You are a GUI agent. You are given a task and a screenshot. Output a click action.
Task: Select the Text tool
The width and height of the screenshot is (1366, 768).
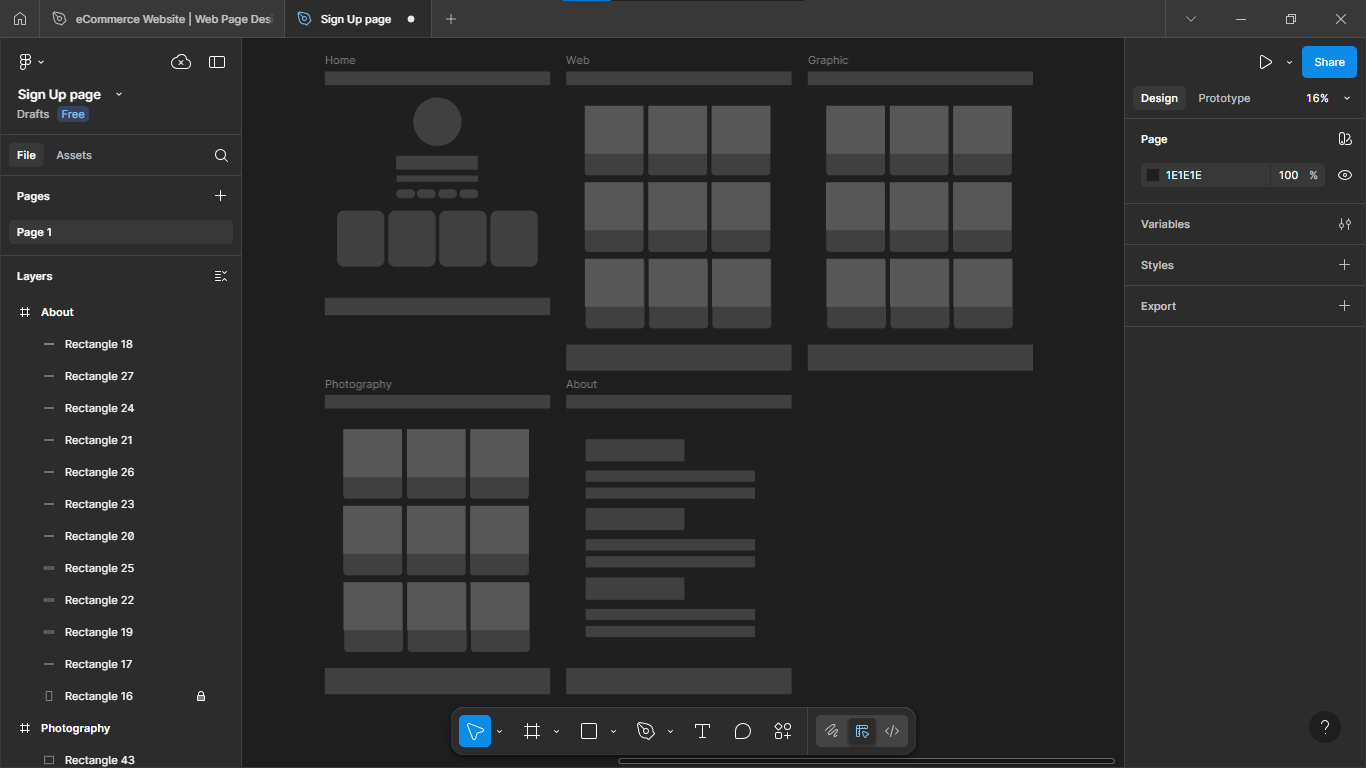[x=702, y=731]
